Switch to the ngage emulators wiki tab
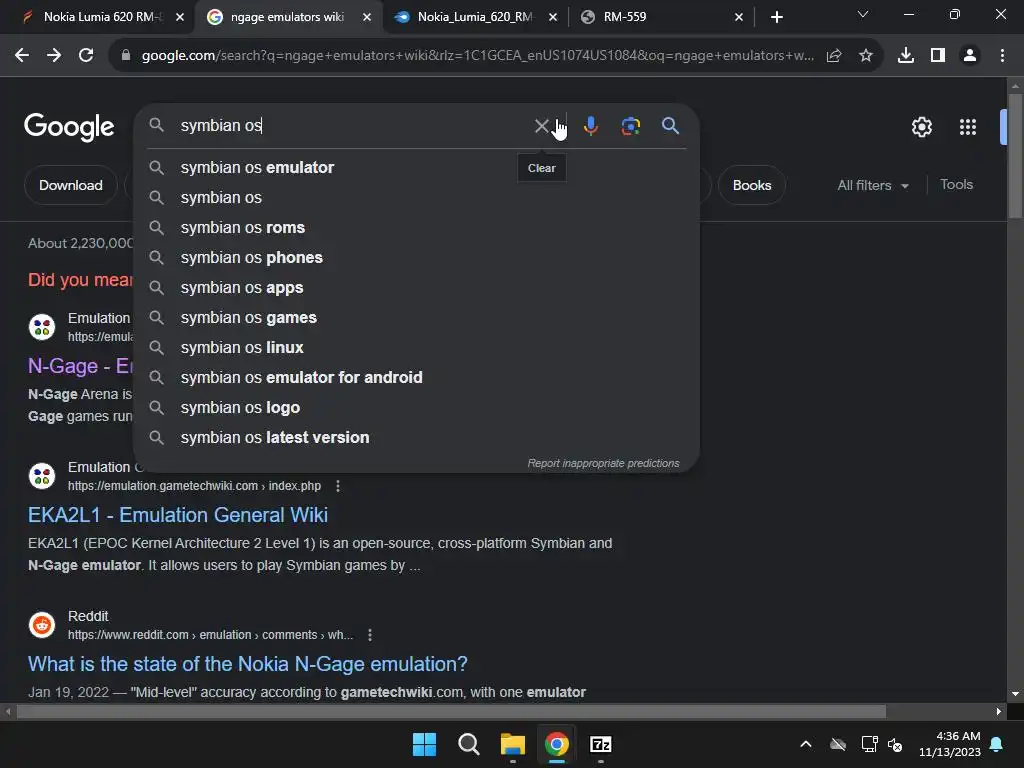This screenshot has width=1024, height=768. (287, 17)
